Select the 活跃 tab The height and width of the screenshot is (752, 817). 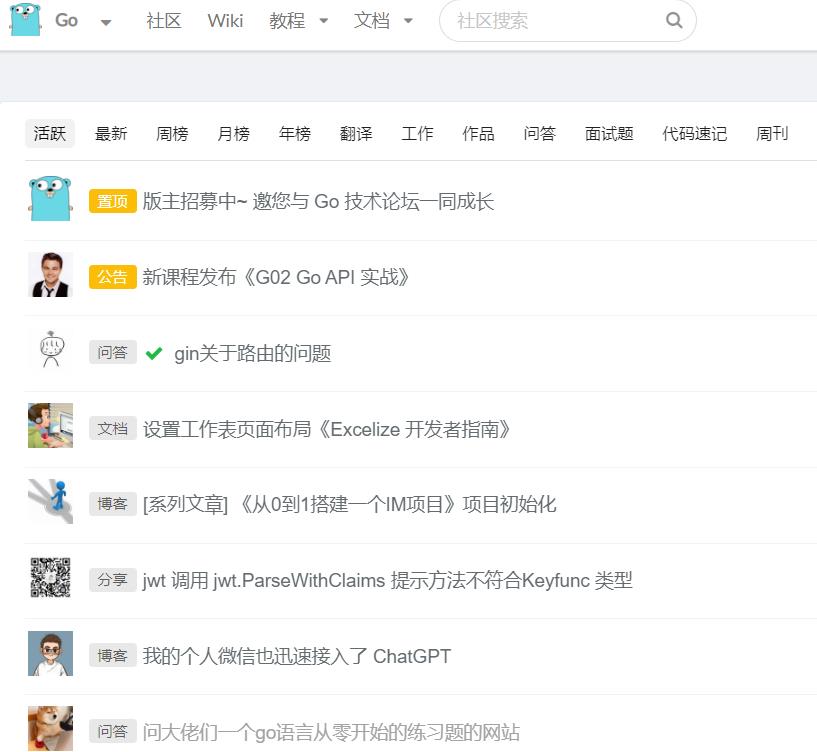click(50, 133)
